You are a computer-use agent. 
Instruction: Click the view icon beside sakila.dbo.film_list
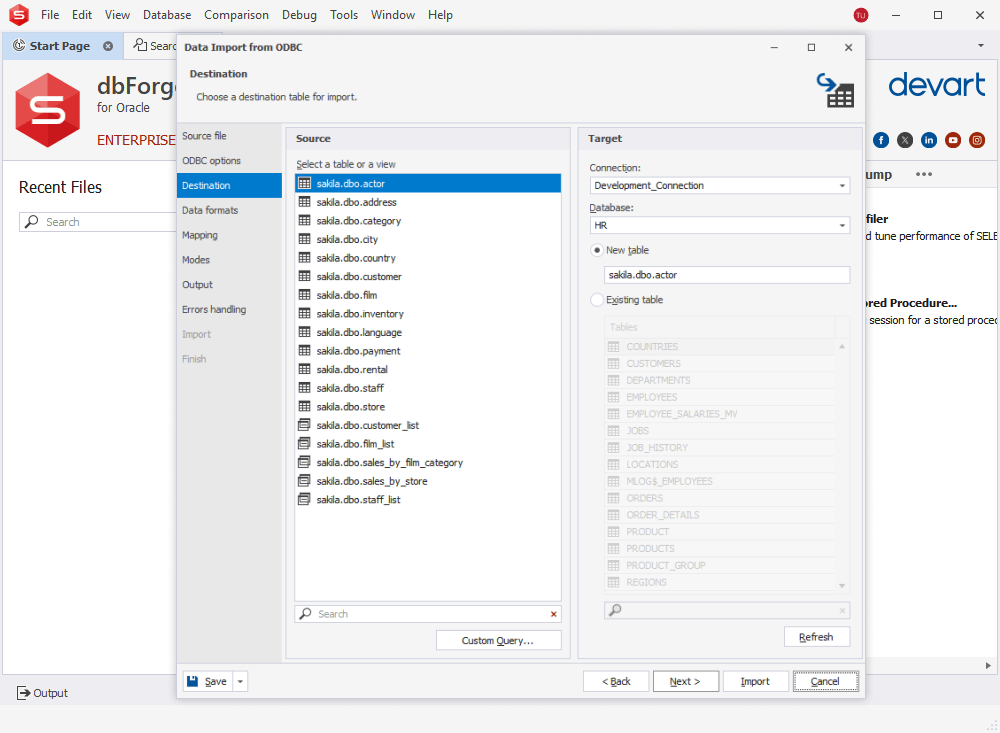click(x=305, y=443)
